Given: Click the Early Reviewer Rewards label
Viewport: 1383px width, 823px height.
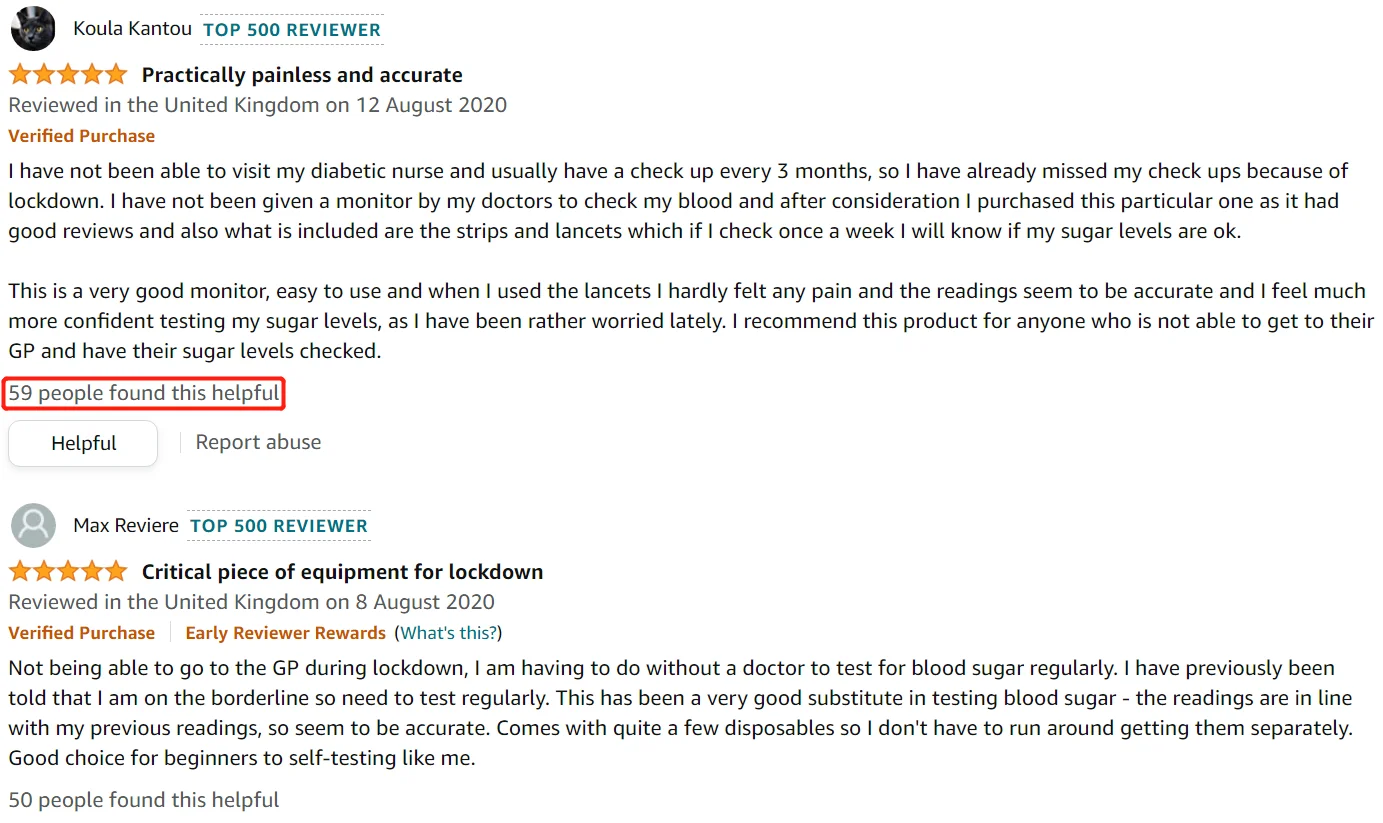Looking at the screenshot, I should 286,633.
